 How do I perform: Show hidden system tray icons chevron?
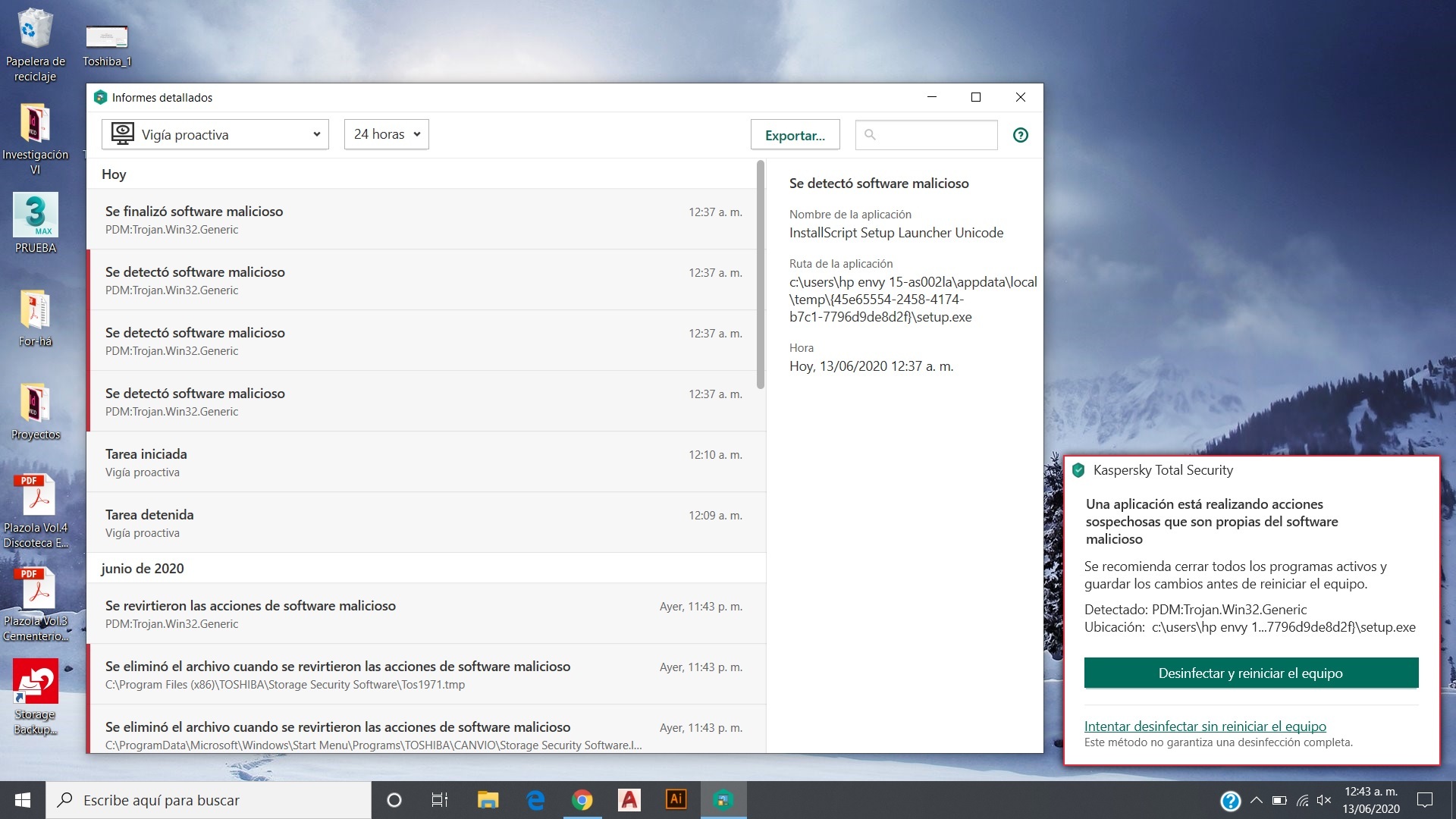(1257, 800)
